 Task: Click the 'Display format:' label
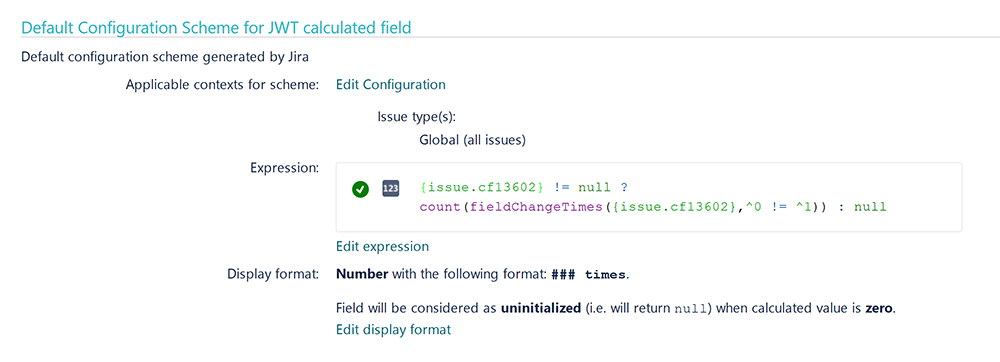[273, 275]
